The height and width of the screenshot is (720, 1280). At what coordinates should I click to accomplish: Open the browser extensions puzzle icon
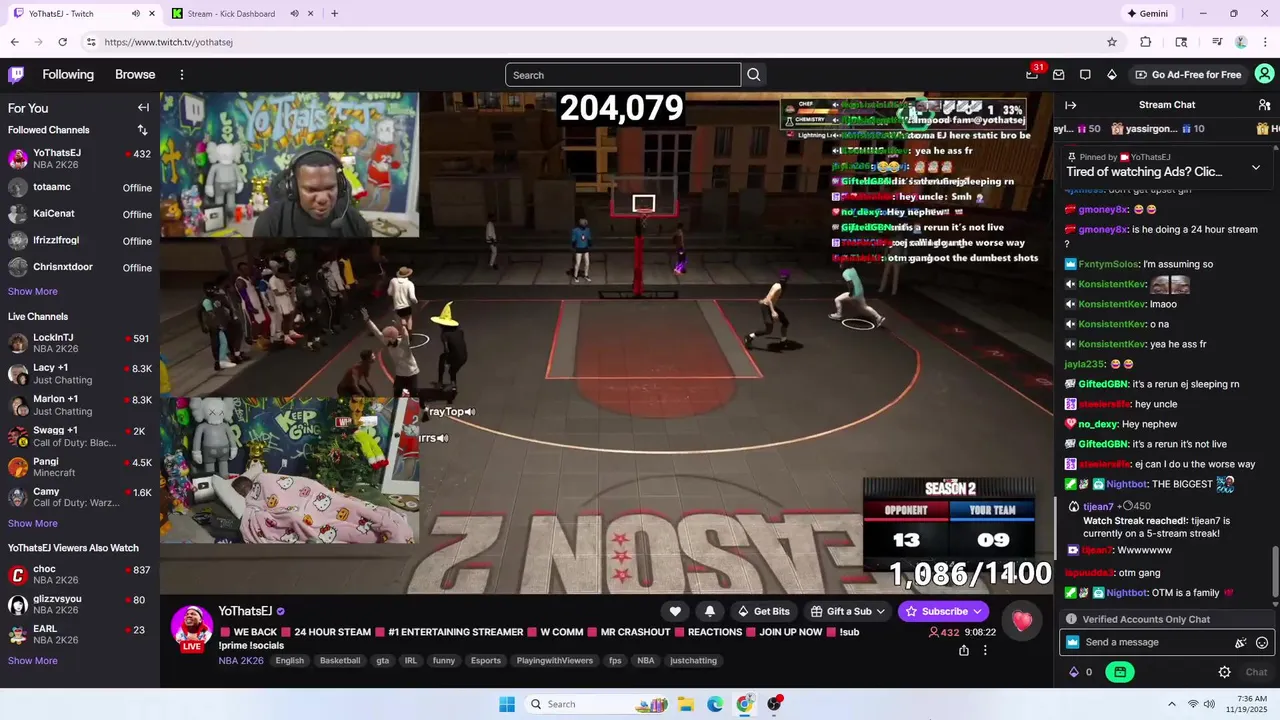[x=1146, y=42]
